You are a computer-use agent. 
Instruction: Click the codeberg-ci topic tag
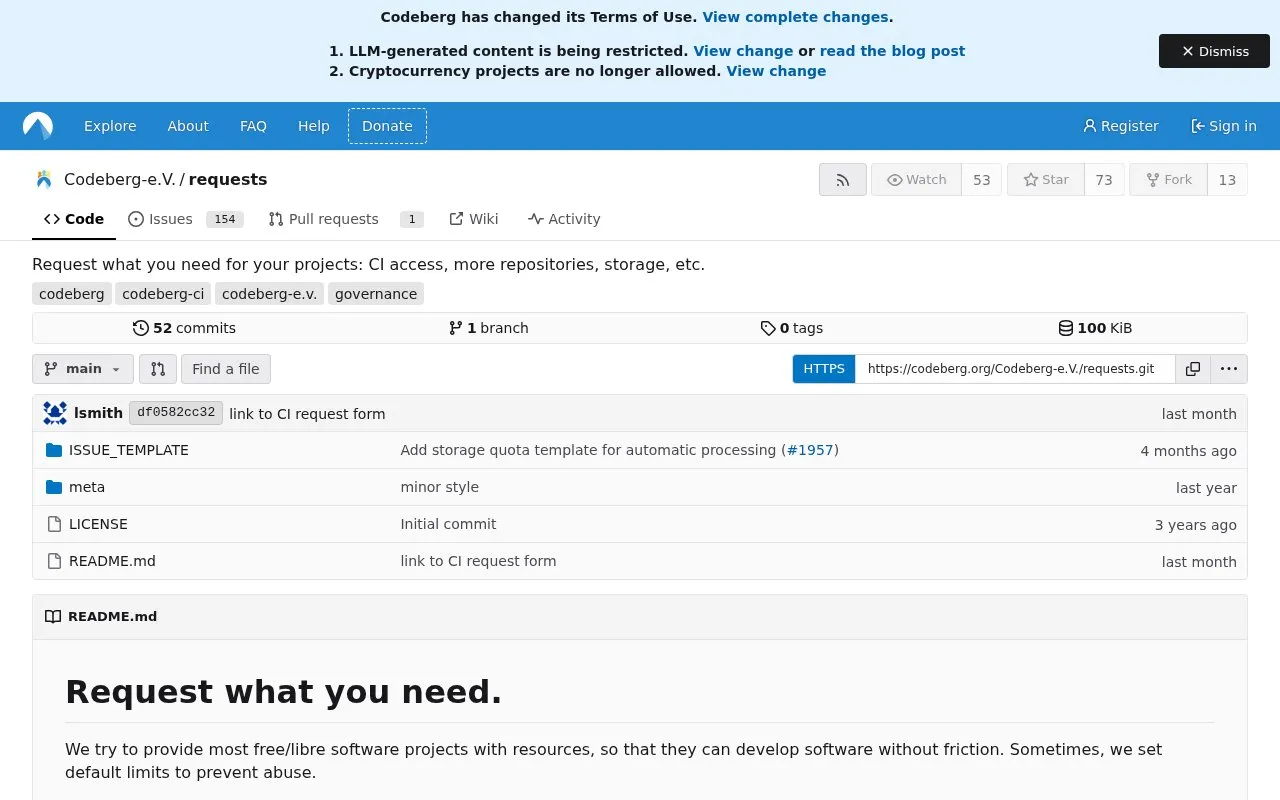click(x=163, y=294)
